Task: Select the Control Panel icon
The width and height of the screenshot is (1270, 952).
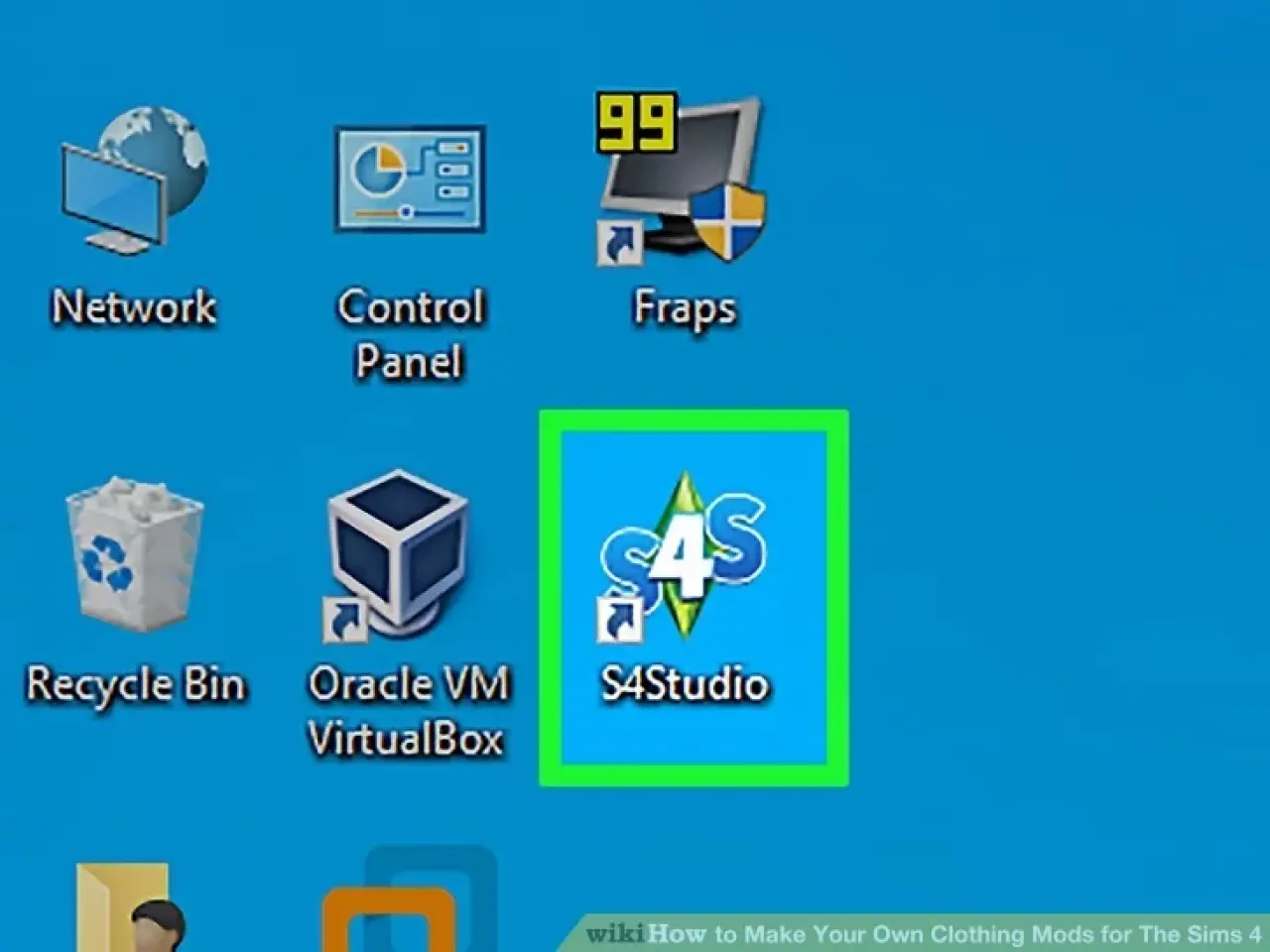Action: [x=410, y=178]
